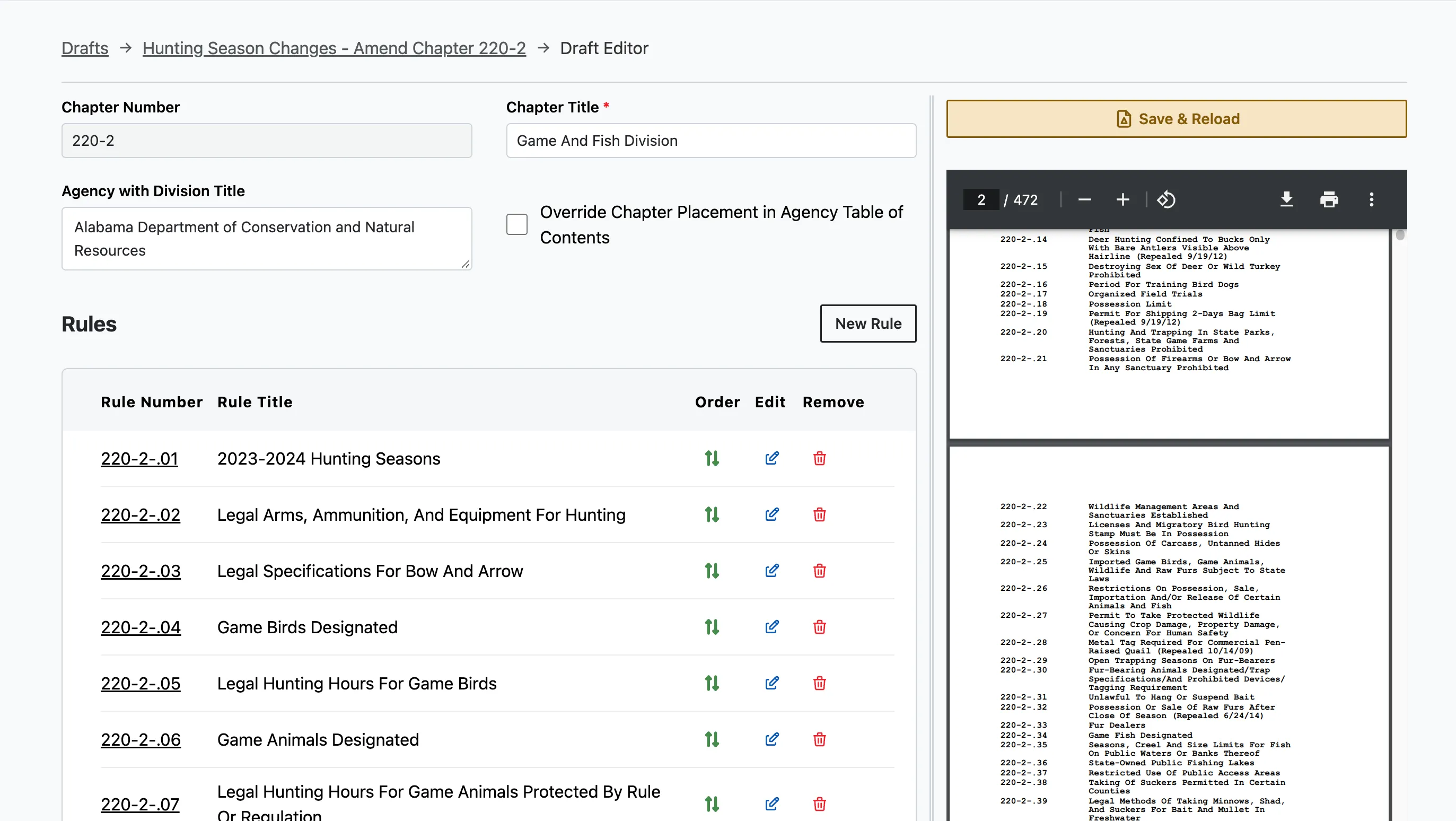Reorder rule 220-2-.06 Game Animals Designated
1456x821 pixels.
712,739
